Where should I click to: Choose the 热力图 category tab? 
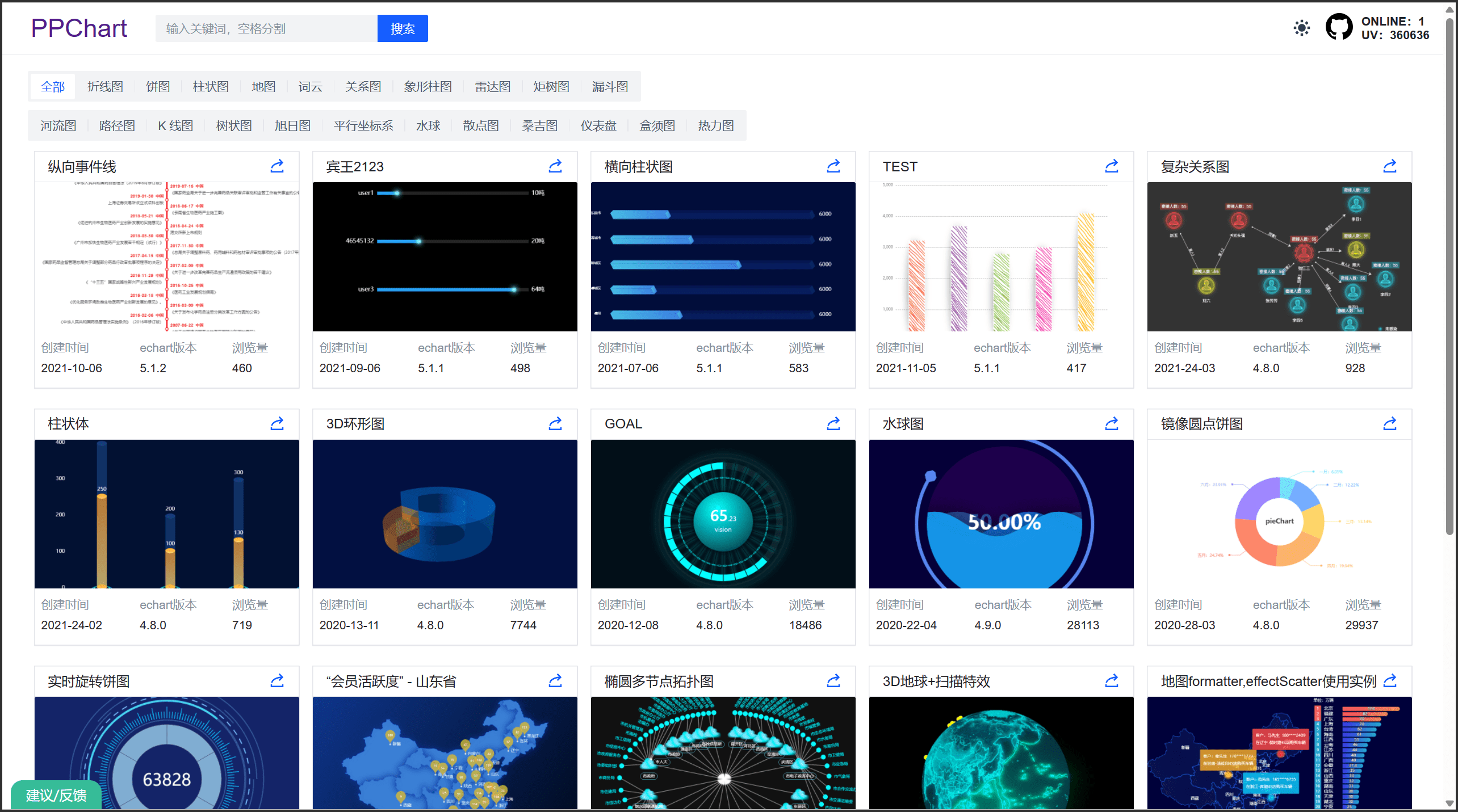(x=715, y=126)
